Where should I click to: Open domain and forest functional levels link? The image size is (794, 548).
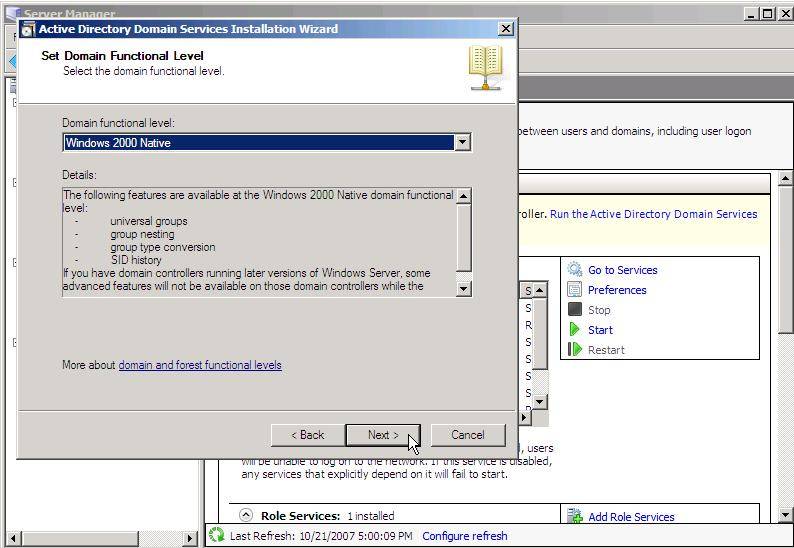pyautogui.click(x=200, y=365)
